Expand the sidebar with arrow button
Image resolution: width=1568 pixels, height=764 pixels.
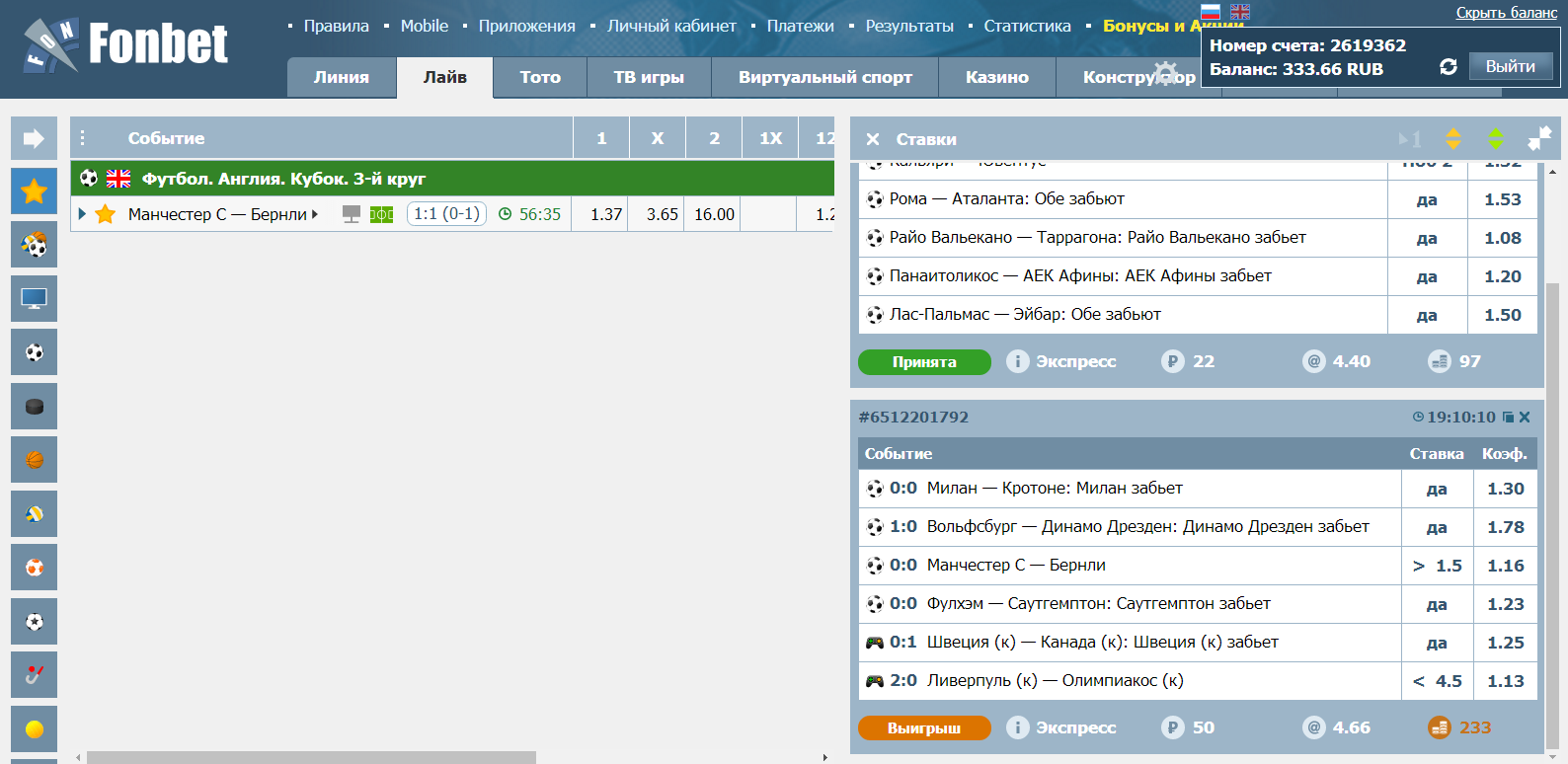click(34, 138)
